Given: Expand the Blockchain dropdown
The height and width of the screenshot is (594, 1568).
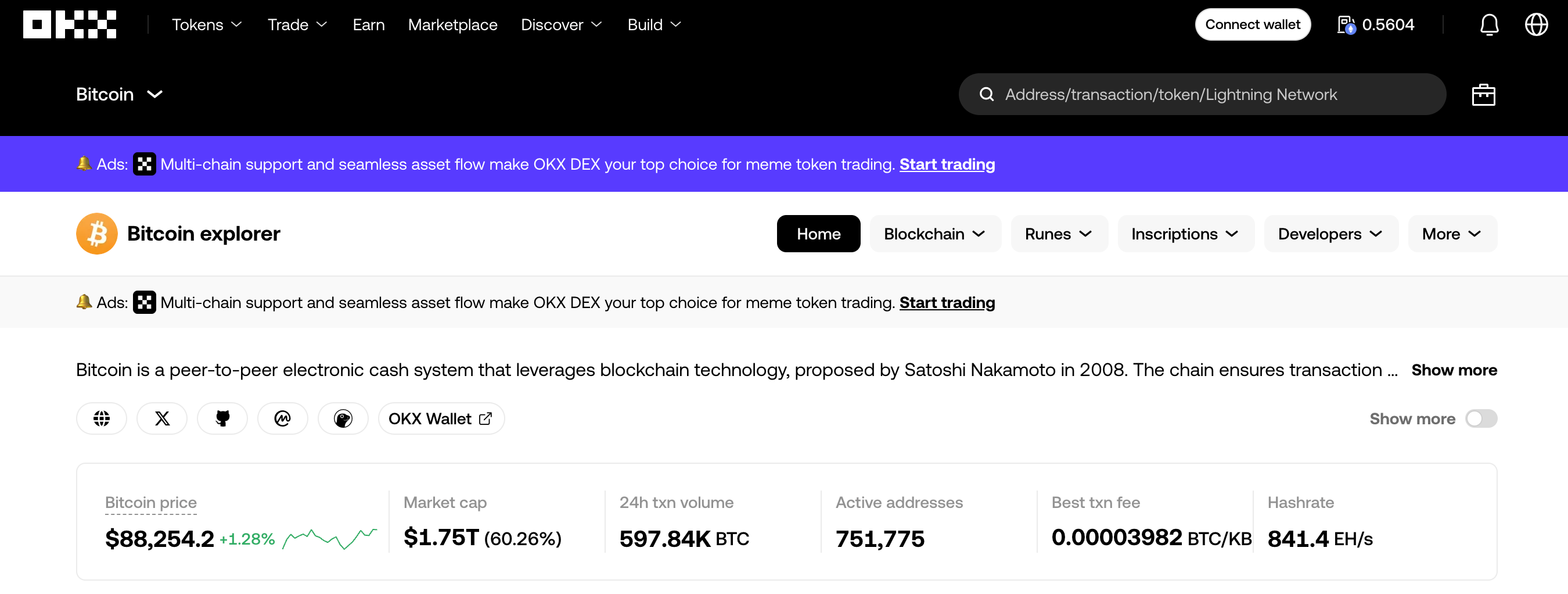Looking at the screenshot, I should (934, 234).
